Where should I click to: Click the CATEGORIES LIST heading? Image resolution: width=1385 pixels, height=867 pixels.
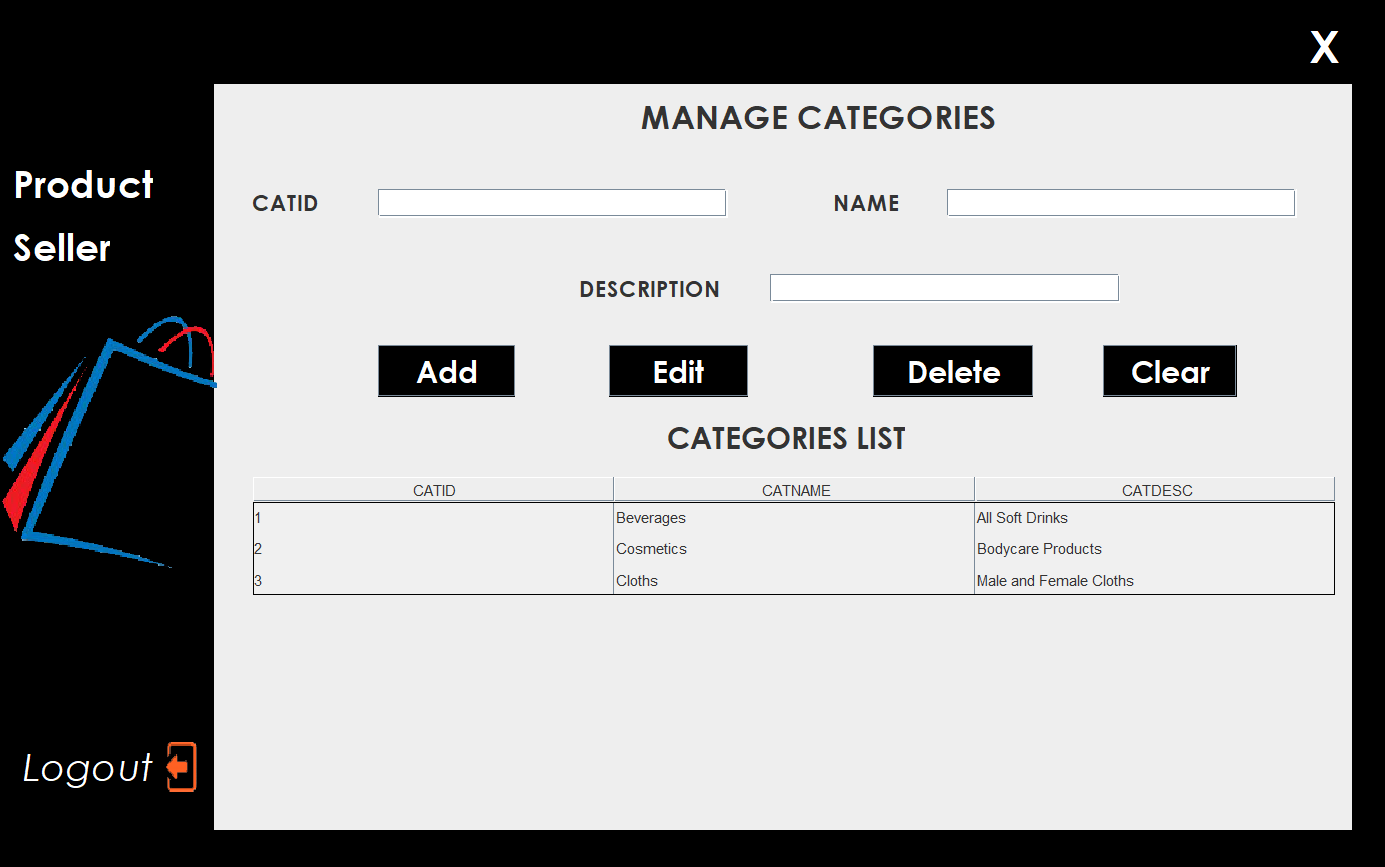(x=786, y=438)
